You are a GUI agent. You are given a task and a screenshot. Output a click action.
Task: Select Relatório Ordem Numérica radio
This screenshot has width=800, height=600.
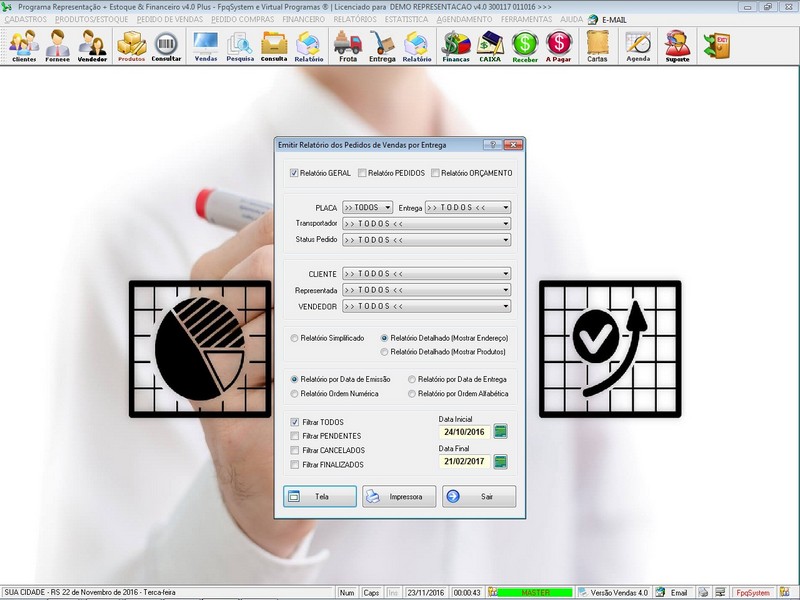[294, 393]
